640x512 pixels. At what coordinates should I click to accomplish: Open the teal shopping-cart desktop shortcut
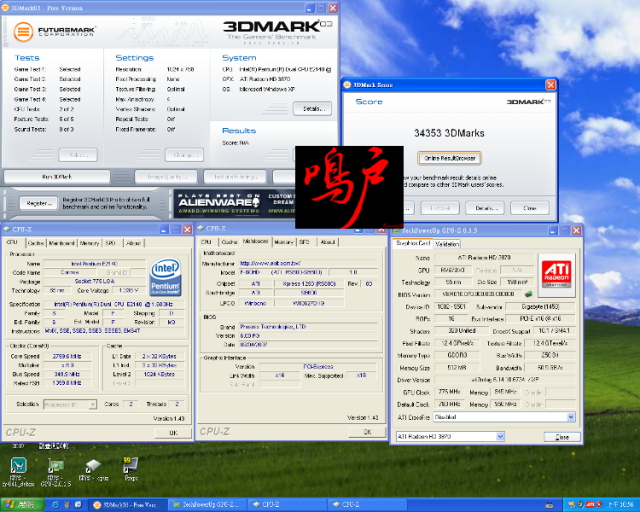pyautogui.click(x=19, y=466)
